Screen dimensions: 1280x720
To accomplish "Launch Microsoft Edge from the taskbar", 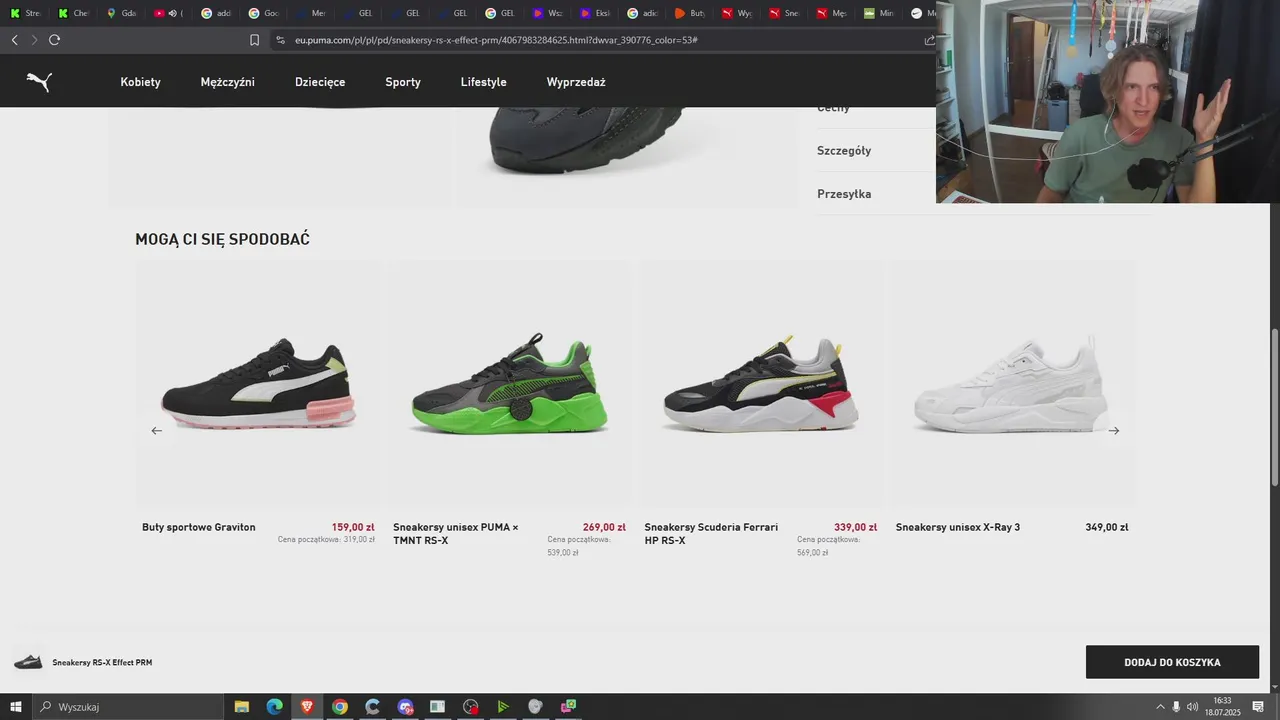I will (x=274, y=707).
